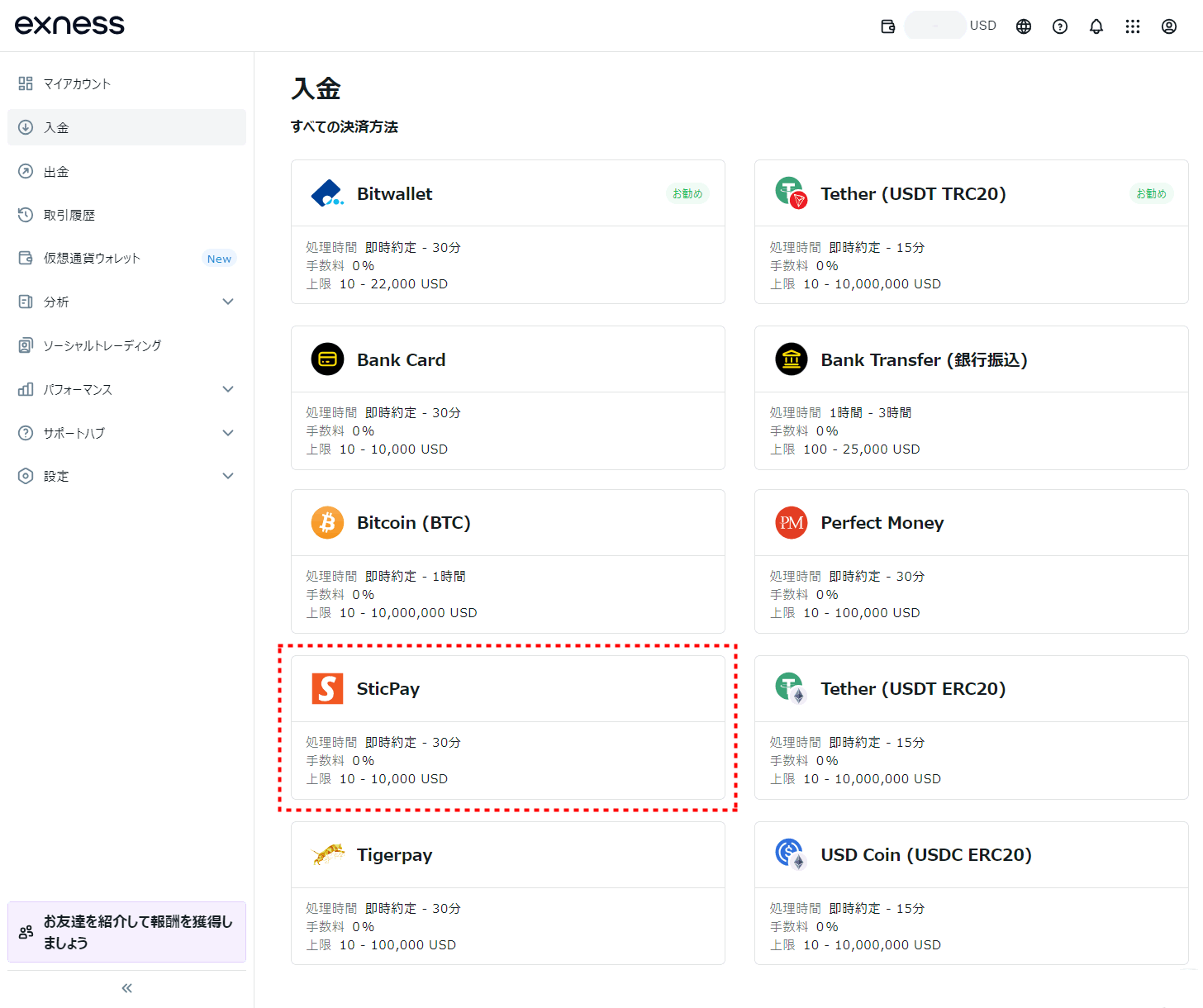Image resolution: width=1203 pixels, height=1008 pixels.
Task: Choose Perfect Money deposit method
Action: [x=972, y=561]
